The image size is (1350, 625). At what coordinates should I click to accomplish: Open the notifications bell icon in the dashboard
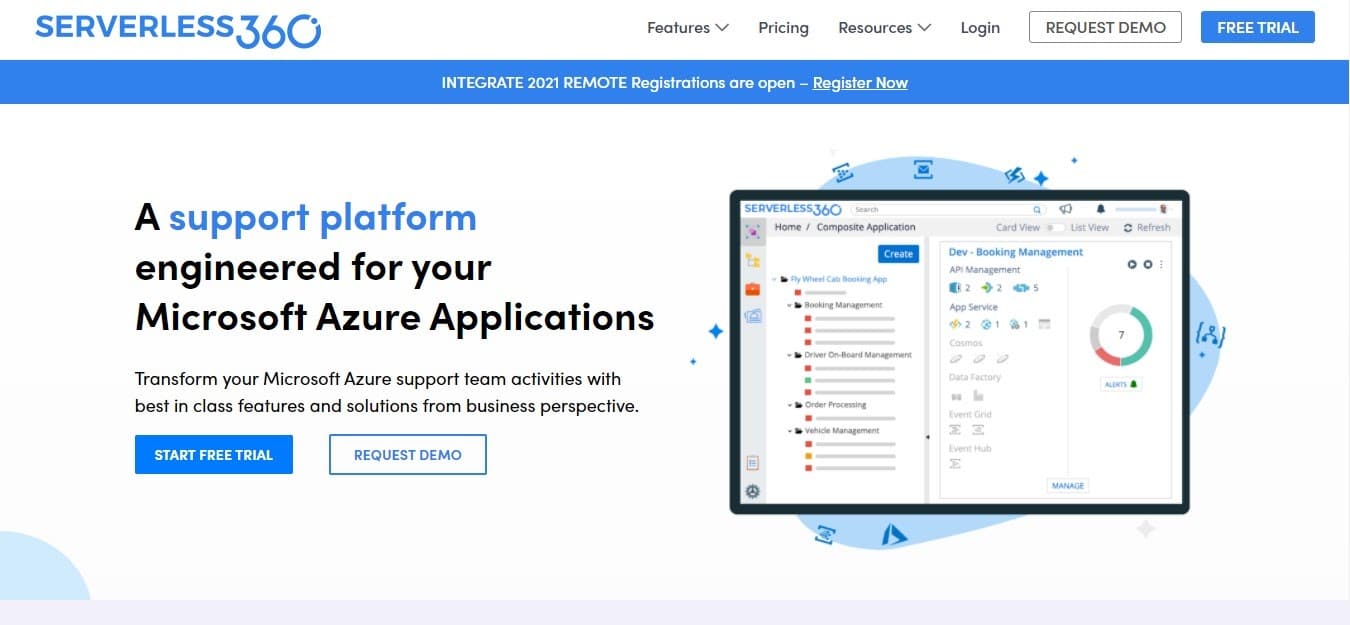click(x=1101, y=209)
